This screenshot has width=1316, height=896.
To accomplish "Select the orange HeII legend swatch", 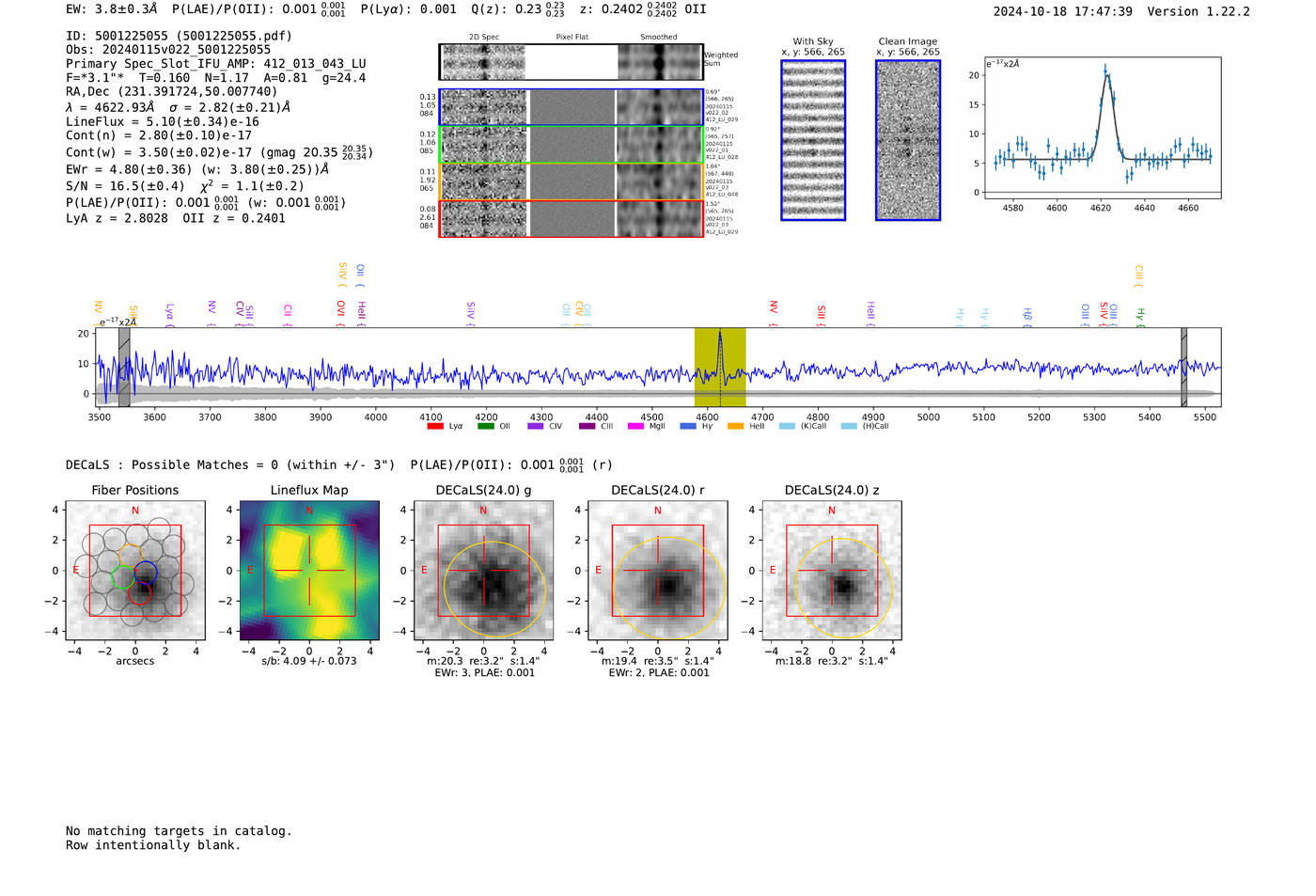I will click(735, 426).
